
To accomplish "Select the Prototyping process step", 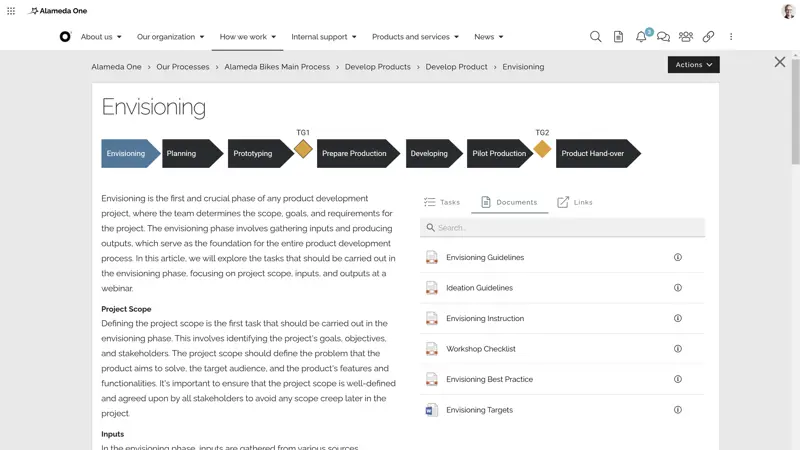I will [x=260, y=154].
